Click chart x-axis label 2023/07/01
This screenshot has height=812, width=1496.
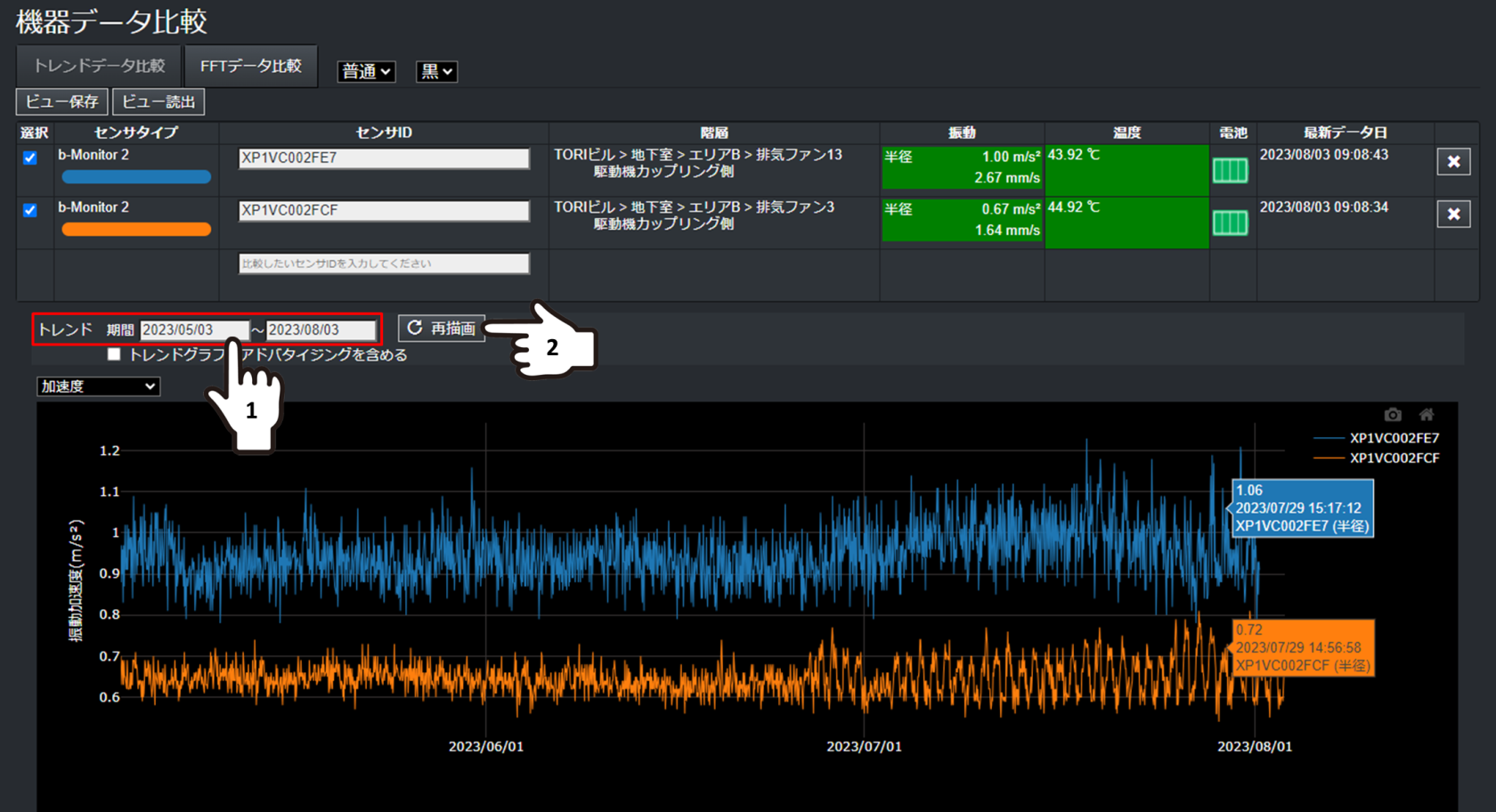(x=864, y=746)
